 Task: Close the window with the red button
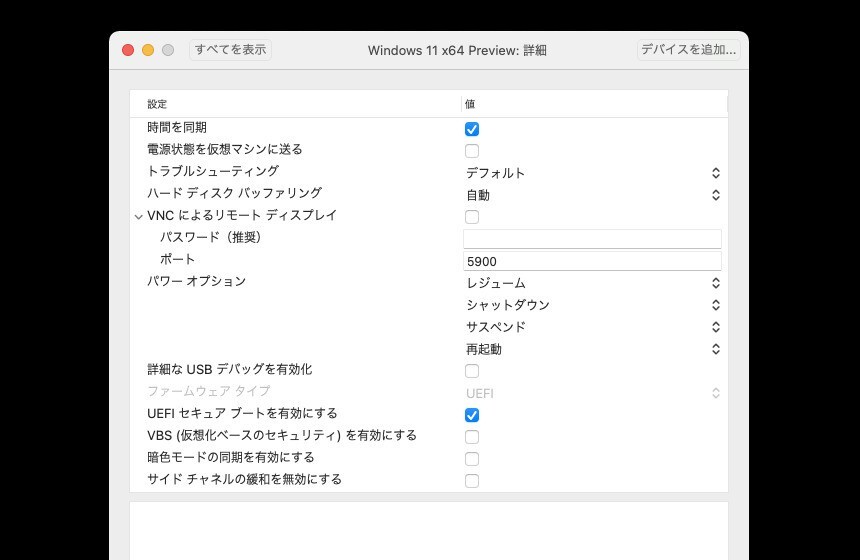coord(128,50)
